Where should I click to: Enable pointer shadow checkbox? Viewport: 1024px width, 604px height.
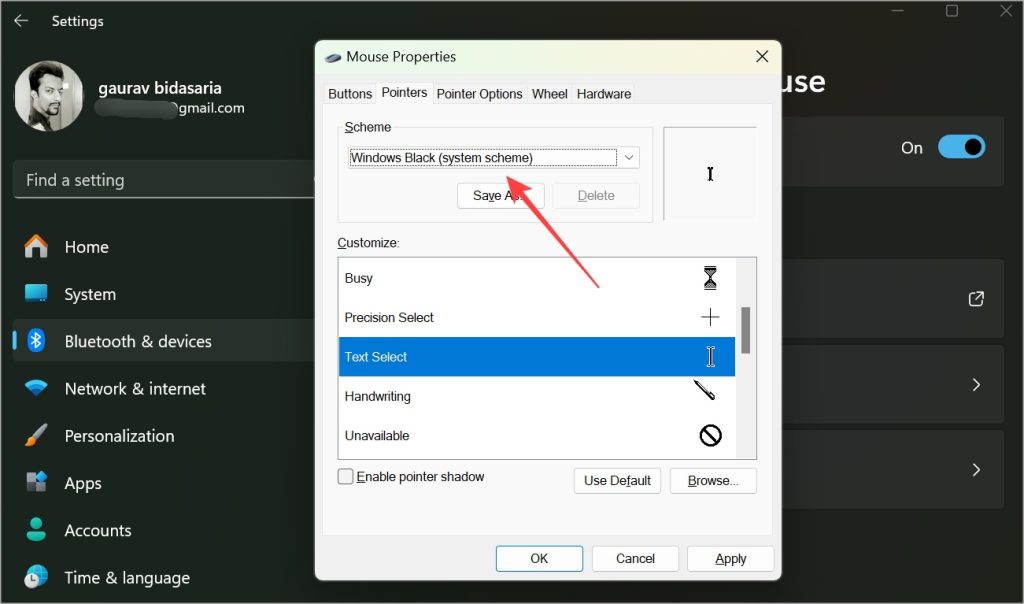pos(345,476)
